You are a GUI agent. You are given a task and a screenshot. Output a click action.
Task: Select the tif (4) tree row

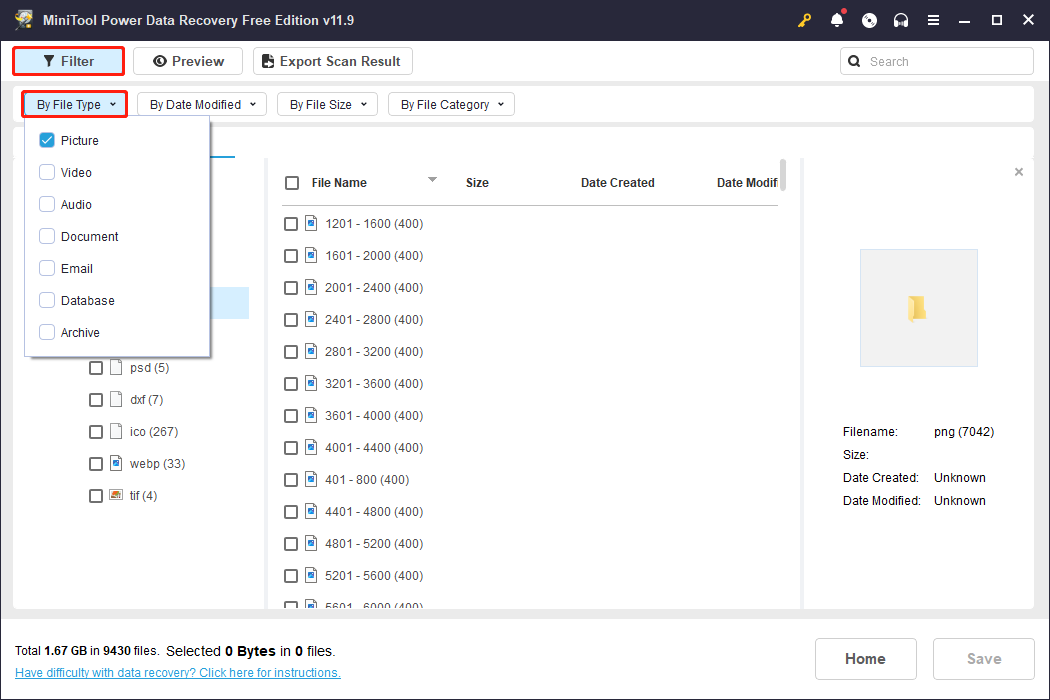[143, 496]
